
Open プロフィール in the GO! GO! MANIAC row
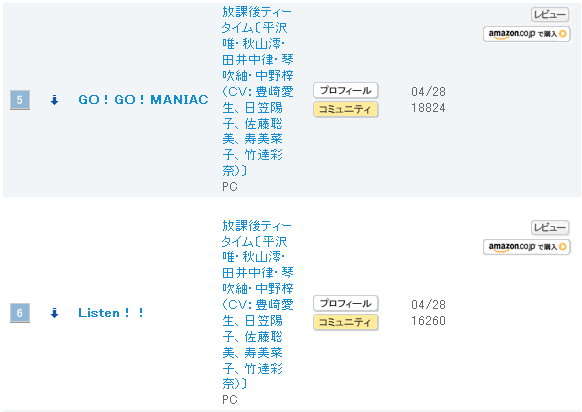tap(346, 90)
